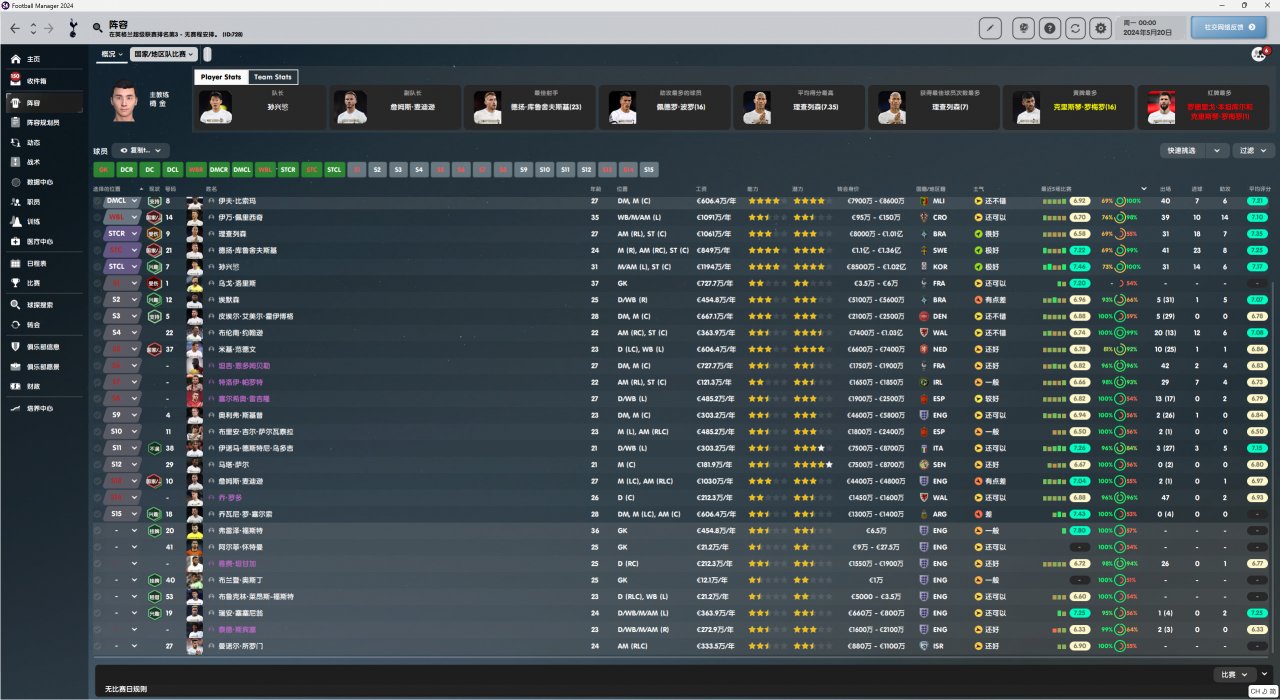The height and width of the screenshot is (700, 1280).
Task: Click the 快速挑选 quick pick button
Action: click(1183, 150)
